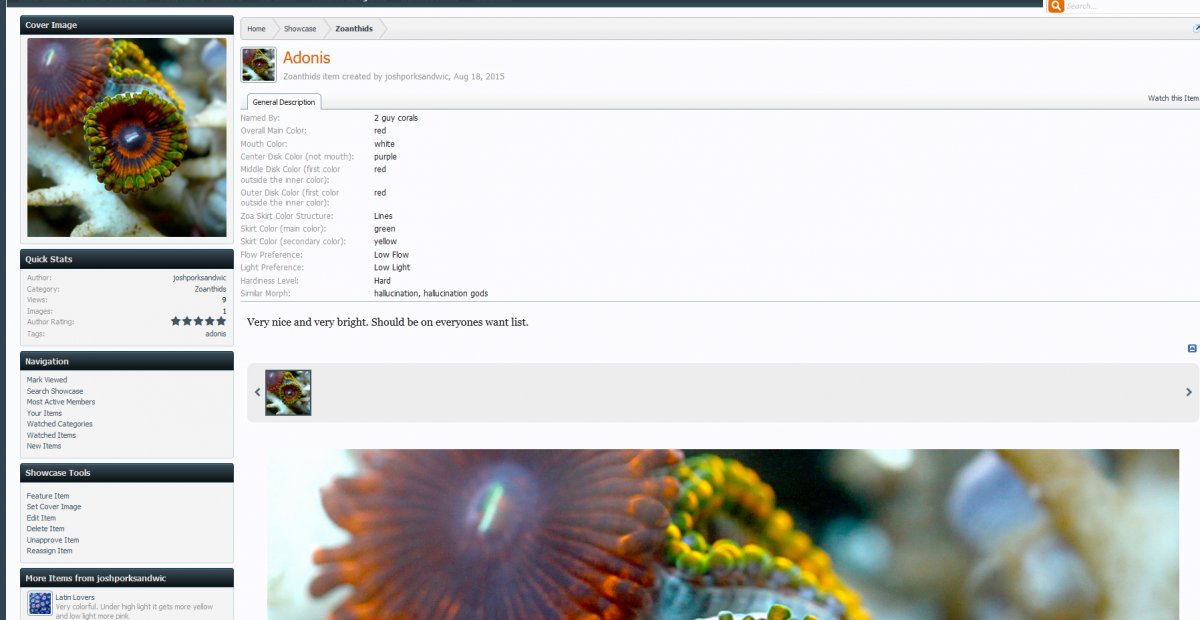Select the General Description tab
The height and width of the screenshot is (620, 1200).
tap(284, 102)
